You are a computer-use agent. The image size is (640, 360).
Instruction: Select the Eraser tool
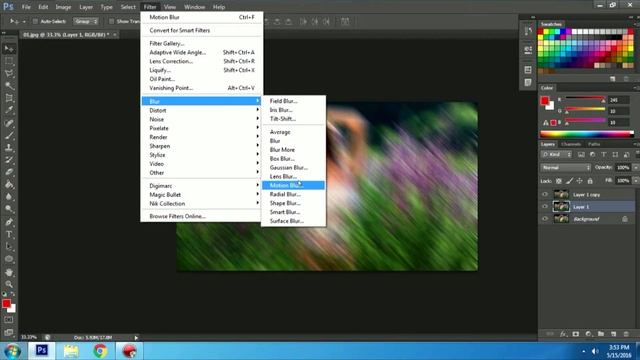tap(9, 172)
